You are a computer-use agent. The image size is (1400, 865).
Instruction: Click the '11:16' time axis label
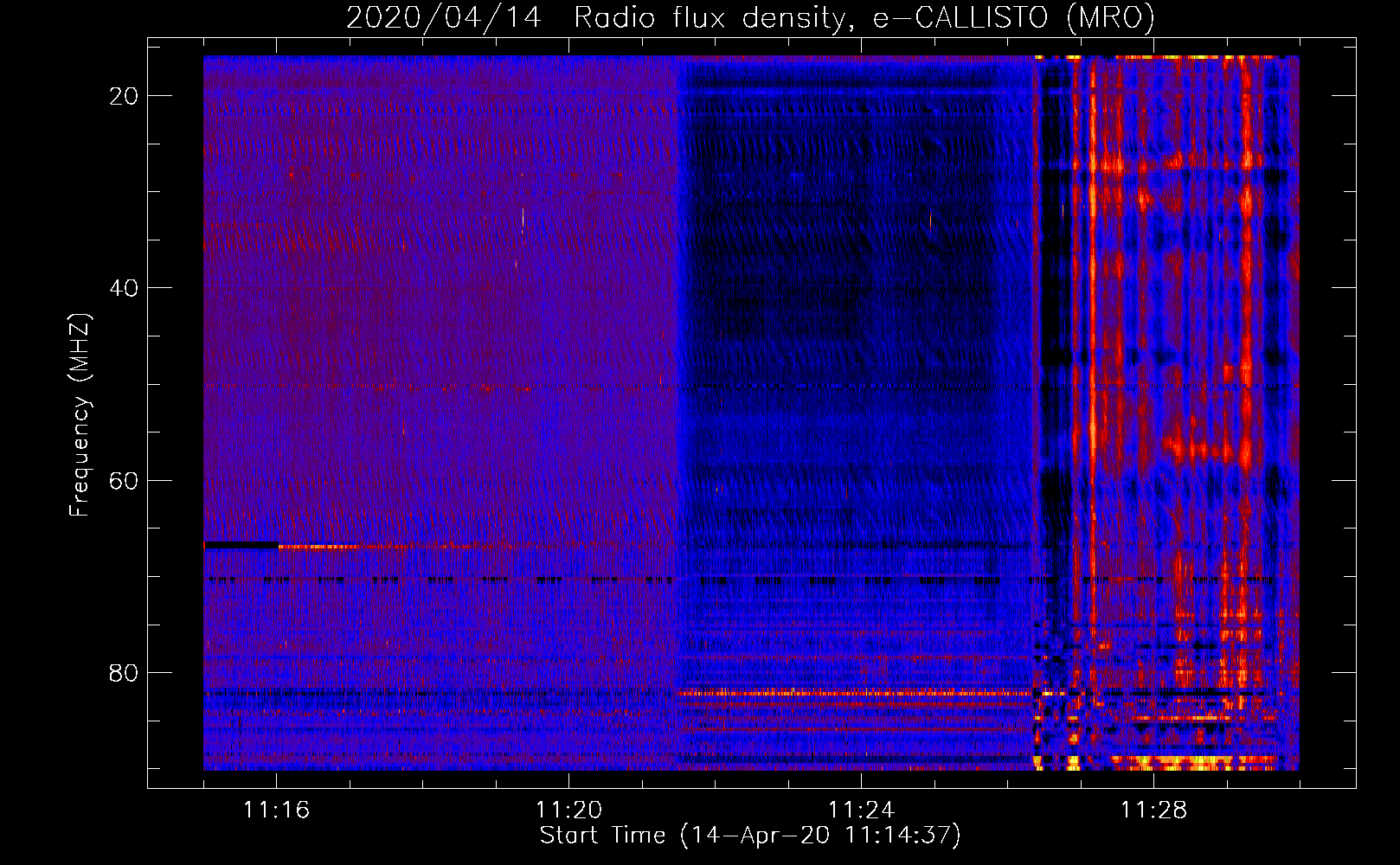[276, 811]
